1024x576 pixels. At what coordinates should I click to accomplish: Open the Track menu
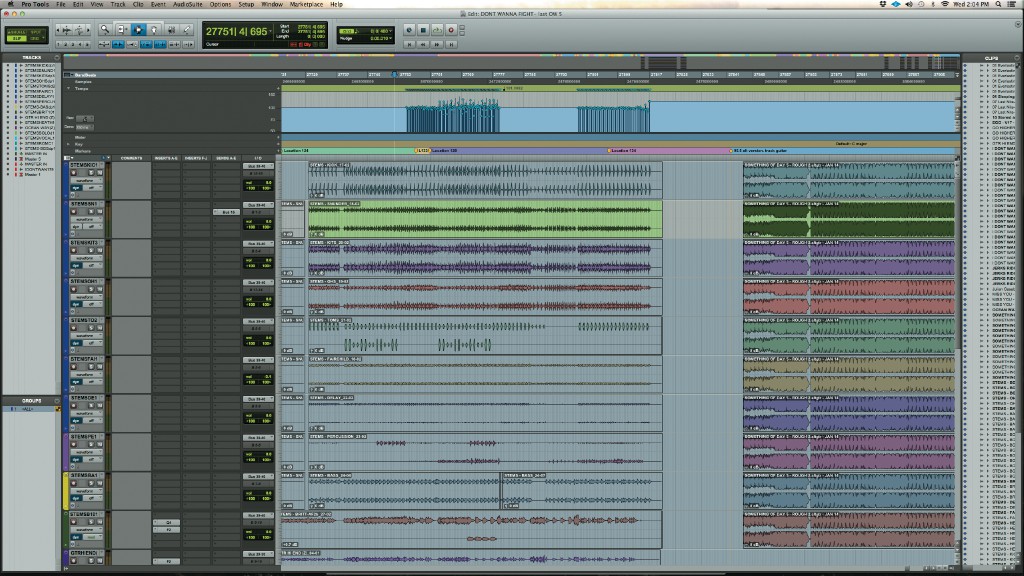[118, 4]
